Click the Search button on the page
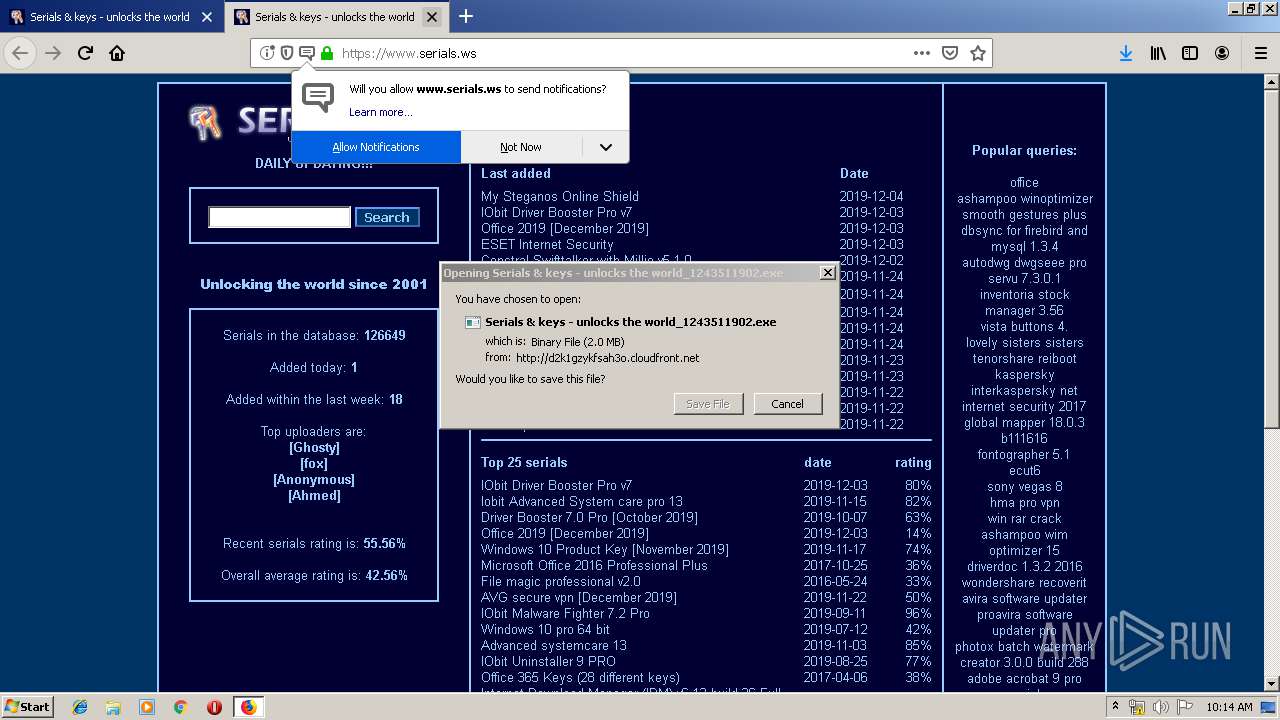The height and width of the screenshot is (720, 1280). pos(387,217)
